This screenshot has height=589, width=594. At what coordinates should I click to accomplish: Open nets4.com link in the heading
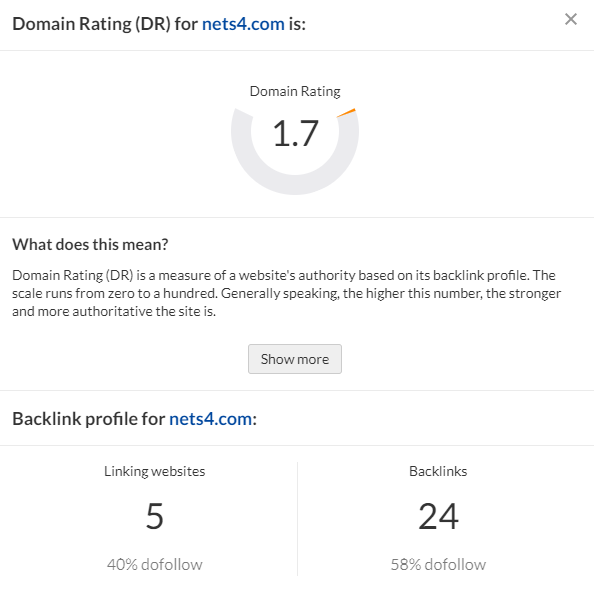(243, 24)
